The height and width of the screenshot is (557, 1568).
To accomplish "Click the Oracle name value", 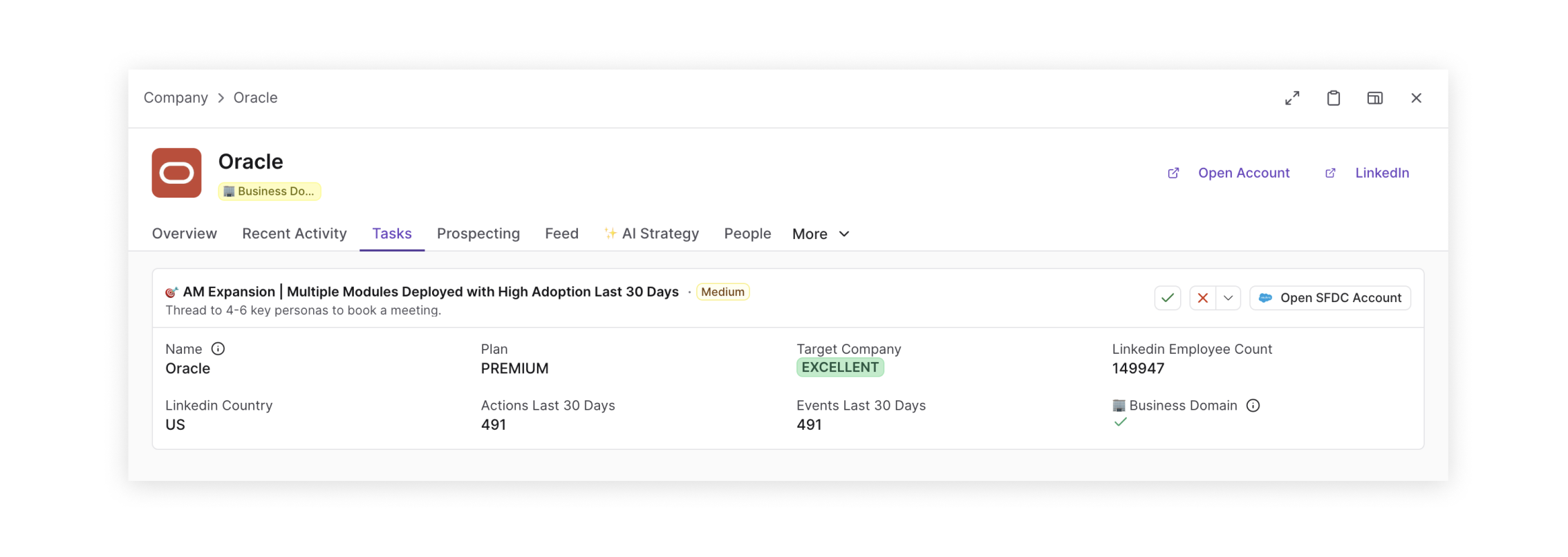I will 188,368.
